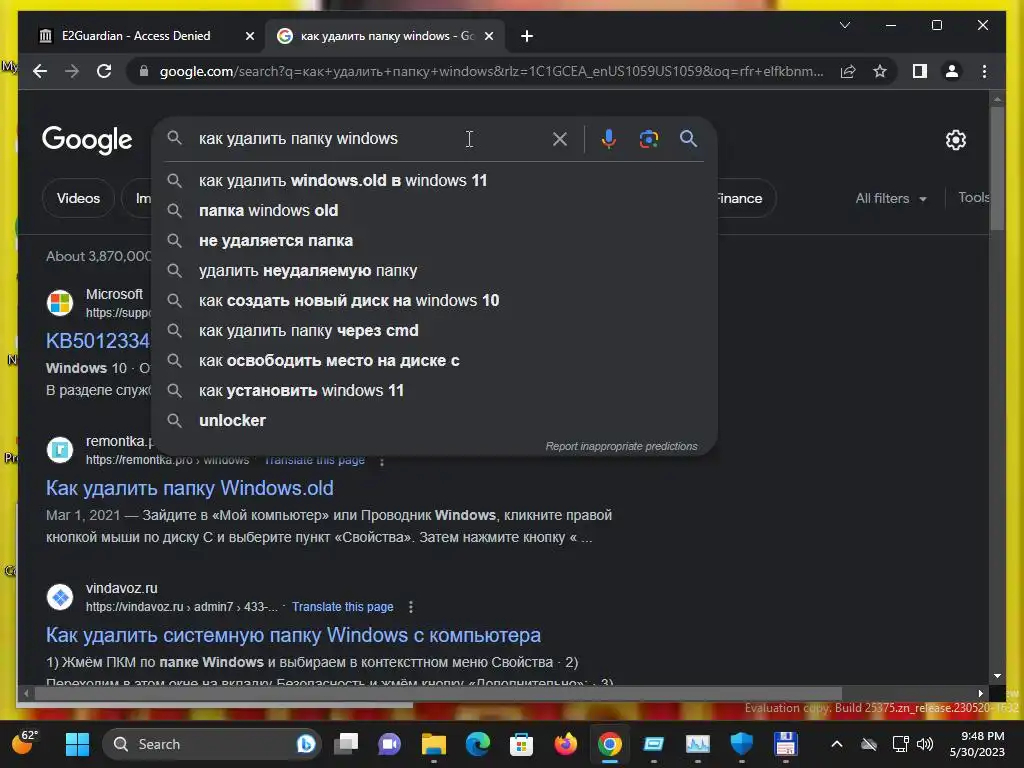Click the vindavoz.ru site favicon
This screenshot has height=768, width=1024.
click(x=60, y=597)
